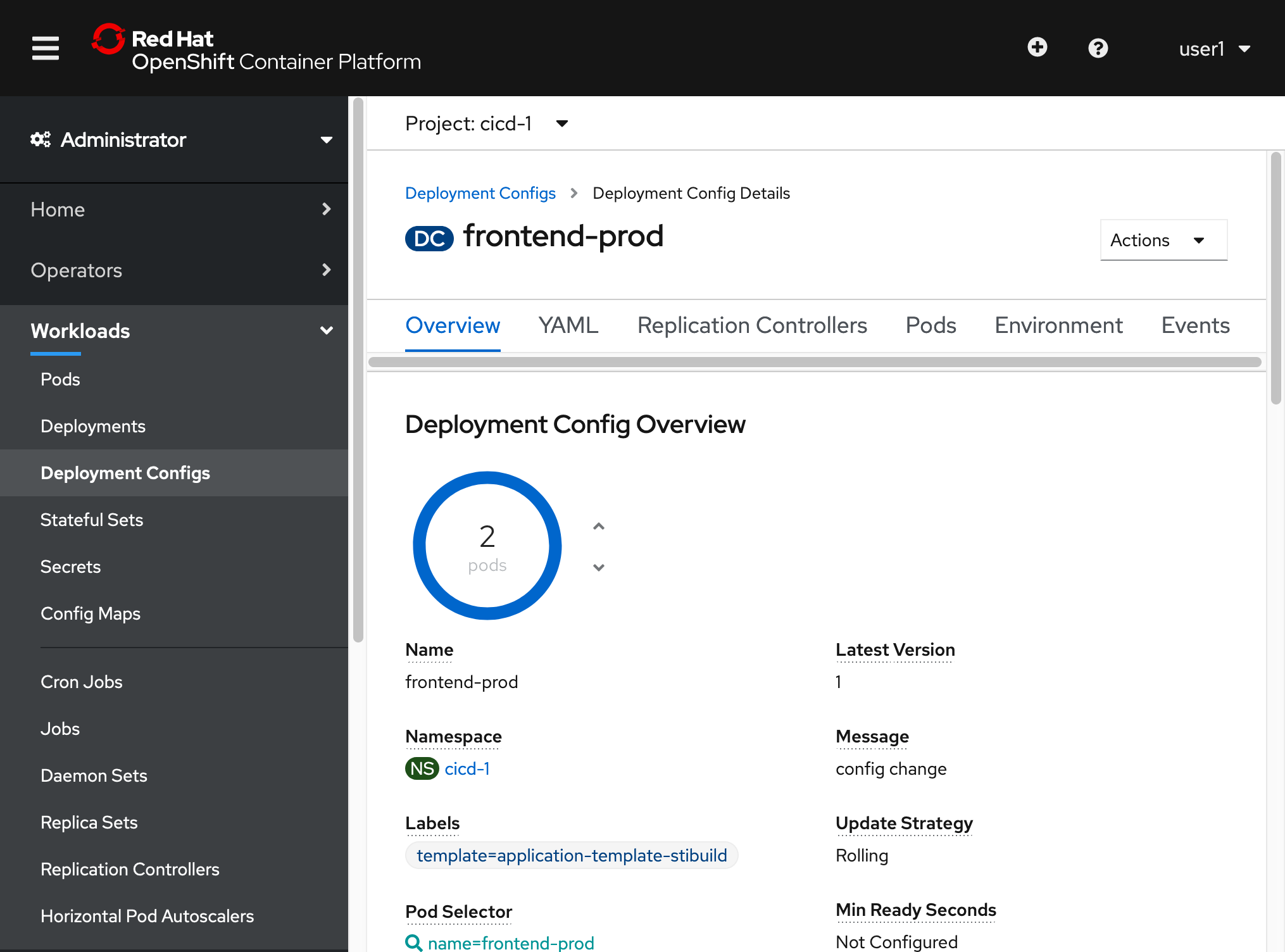The width and height of the screenshot is (1285, 952).
Task: Open the Administrator perspective switcher
Action: (174, 140)
